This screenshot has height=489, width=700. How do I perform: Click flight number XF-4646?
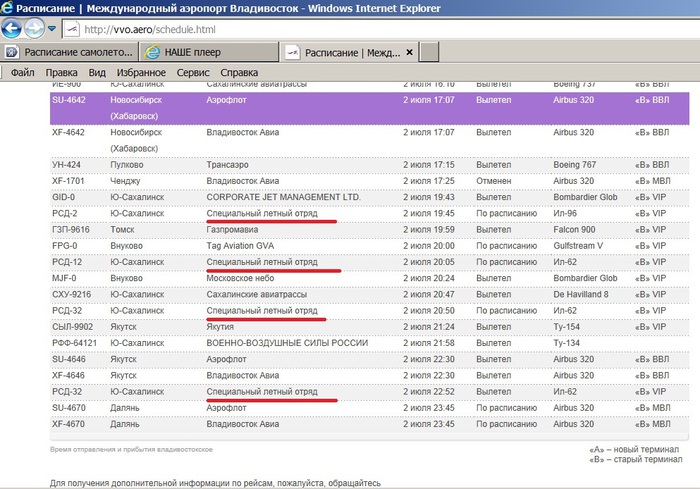pos(68,376)
